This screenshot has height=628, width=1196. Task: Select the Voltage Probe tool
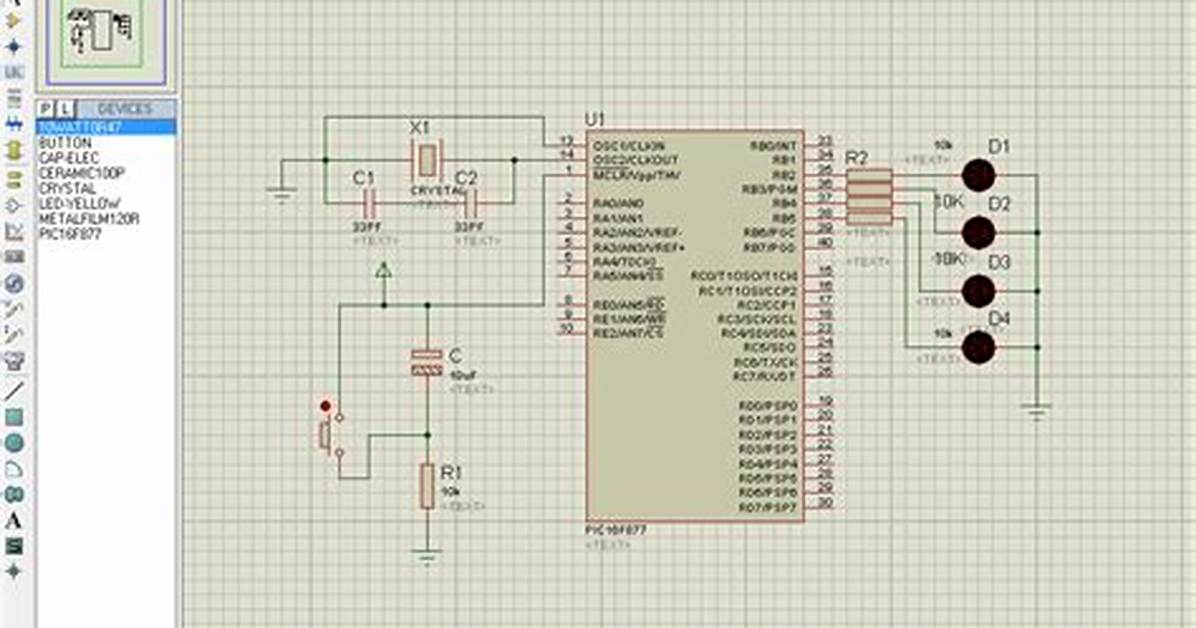tap(14, 310)
